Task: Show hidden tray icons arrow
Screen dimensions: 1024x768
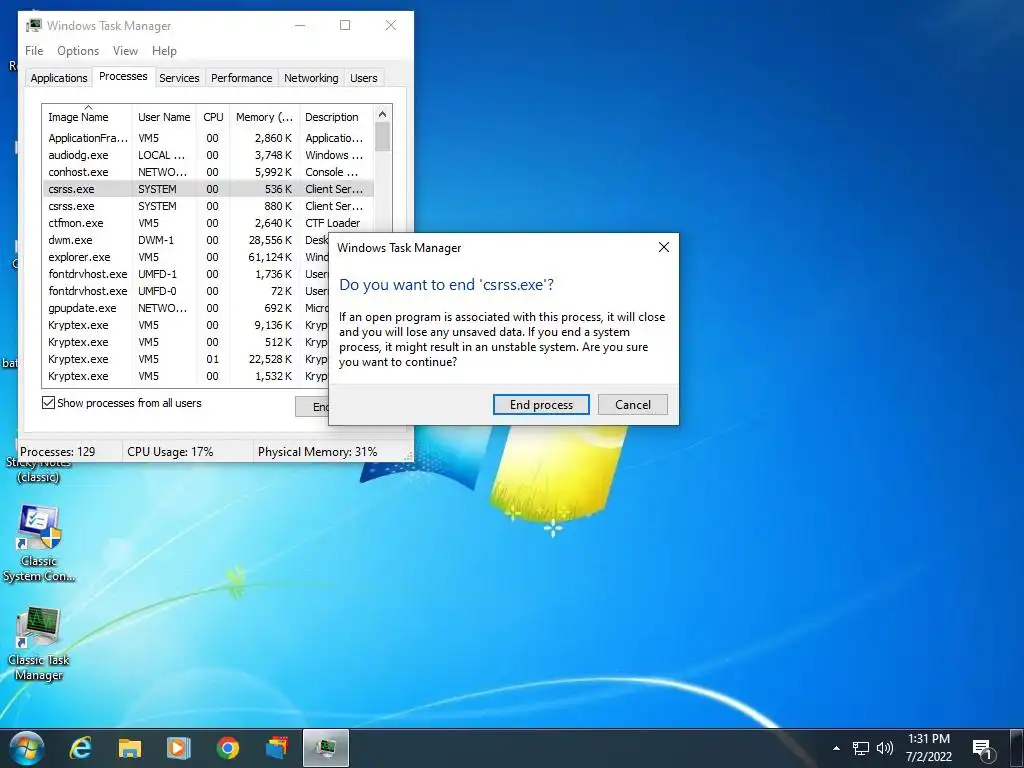Action: click(836, 748)
